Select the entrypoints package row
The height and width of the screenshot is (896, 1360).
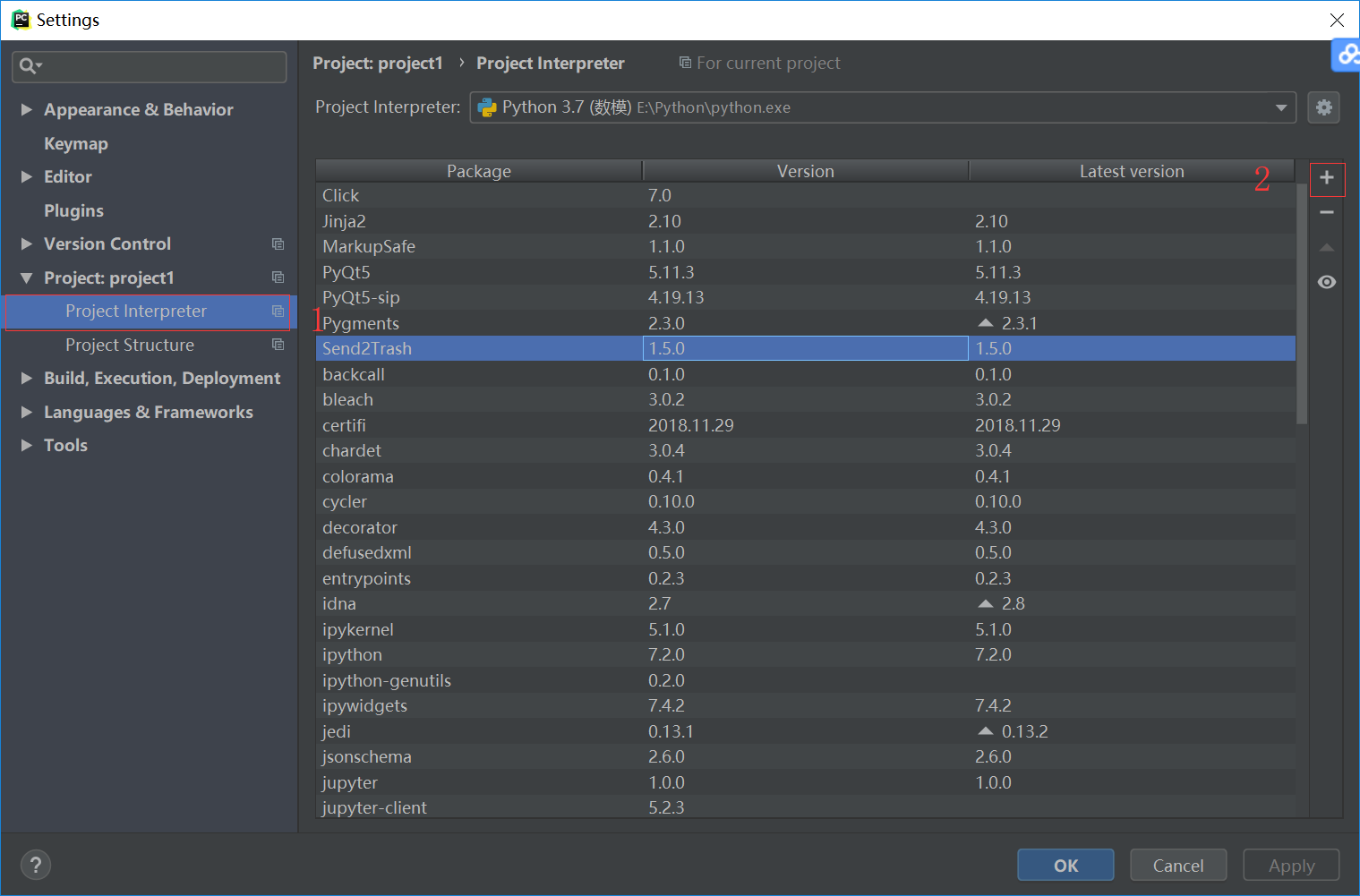coord(806,578)
